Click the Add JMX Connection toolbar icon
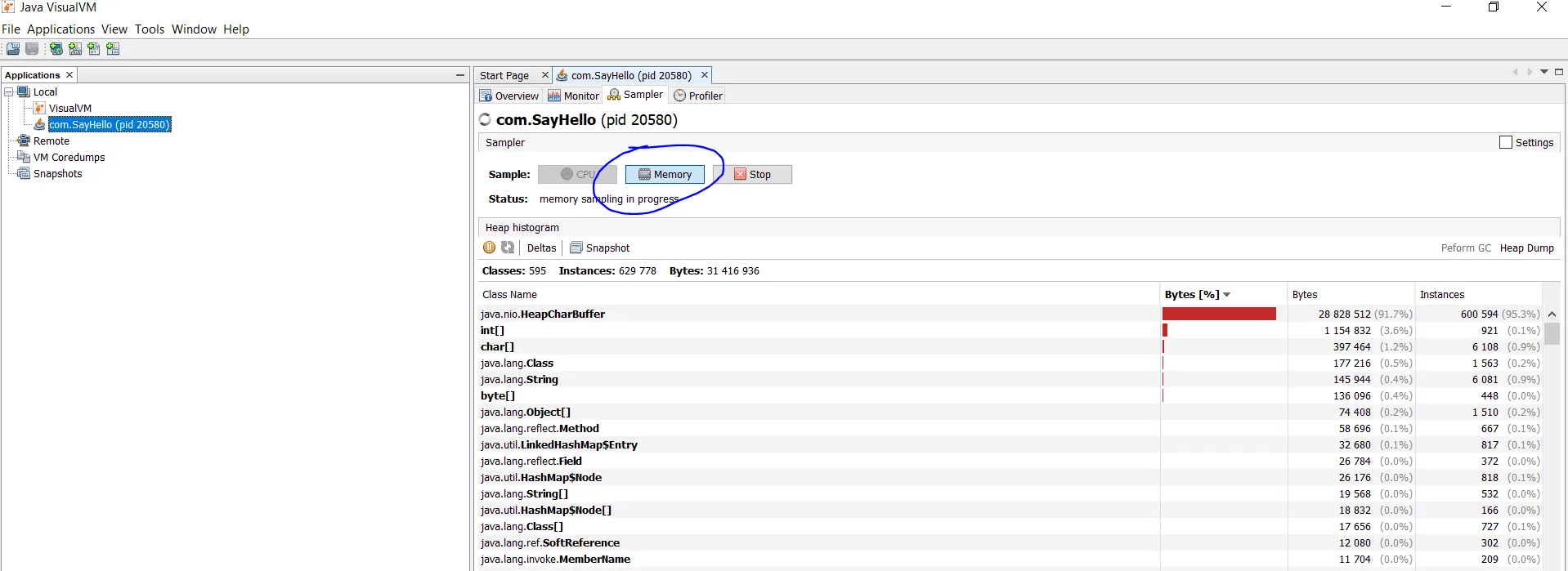Image resolution: width=1568 pixels, height=571 pixels. tap(75, 49)
